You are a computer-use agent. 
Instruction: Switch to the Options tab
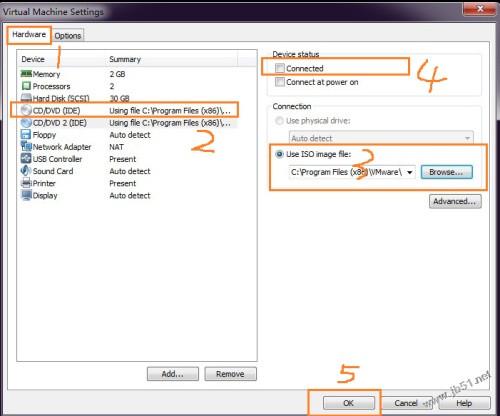68,36
